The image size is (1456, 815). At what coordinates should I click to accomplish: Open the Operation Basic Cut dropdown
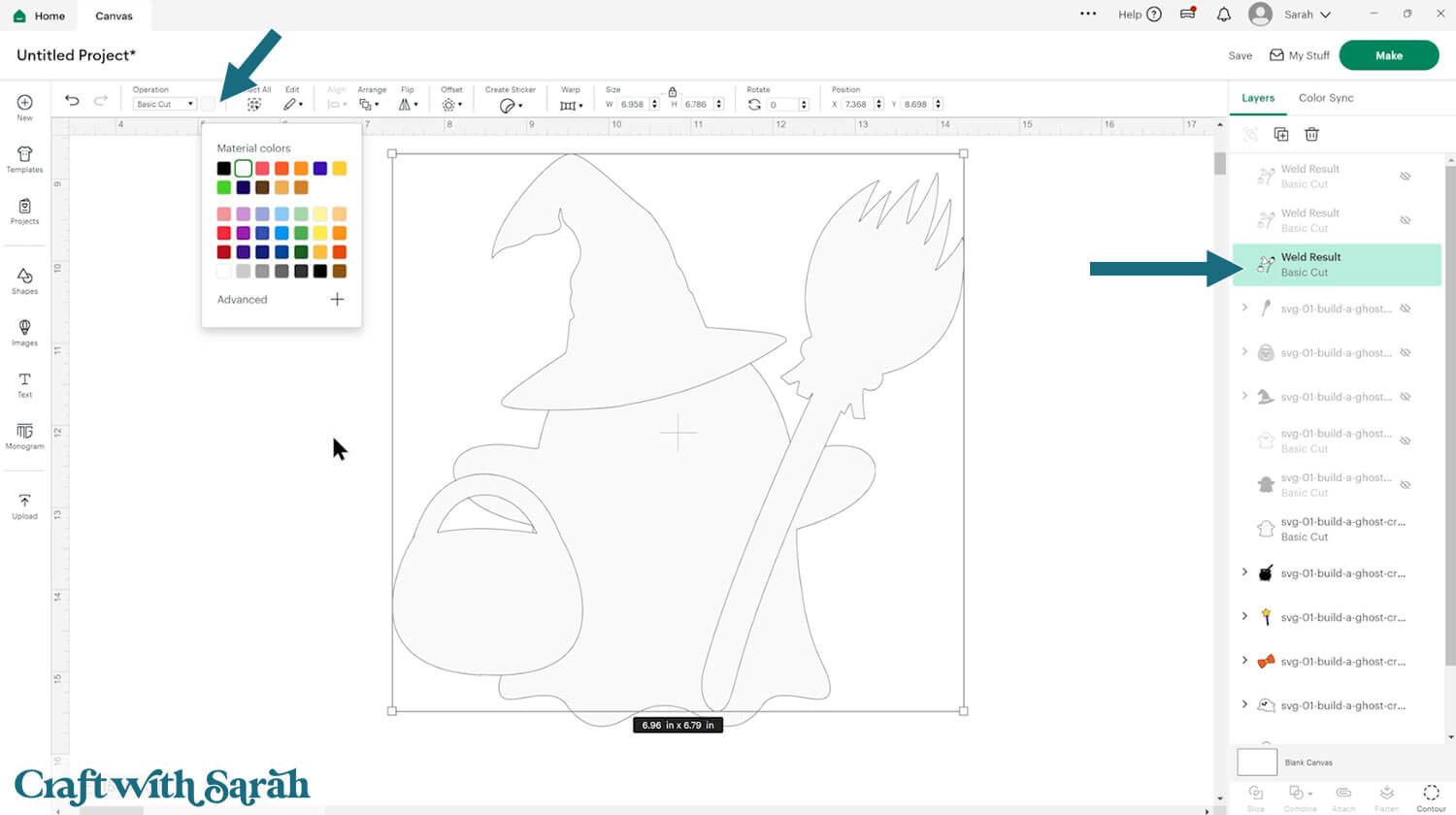point(164,104)
